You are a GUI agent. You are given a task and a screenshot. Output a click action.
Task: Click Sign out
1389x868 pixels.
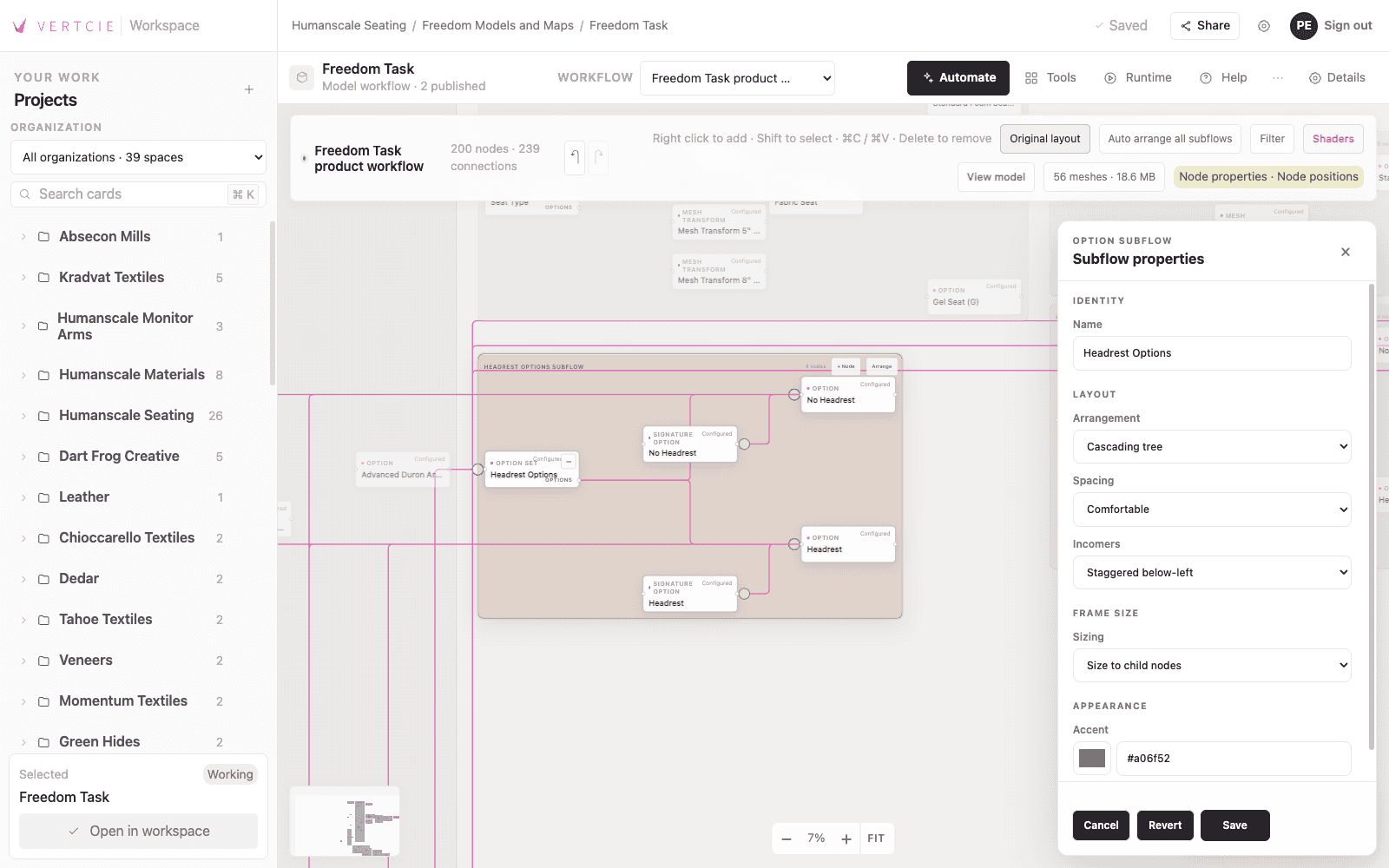tap(1348, 26)
